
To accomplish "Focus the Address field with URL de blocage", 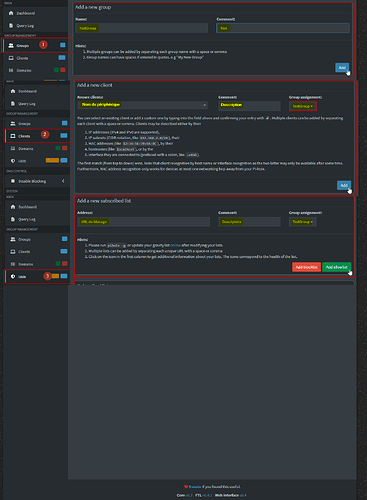I will [x=143, y=222].
